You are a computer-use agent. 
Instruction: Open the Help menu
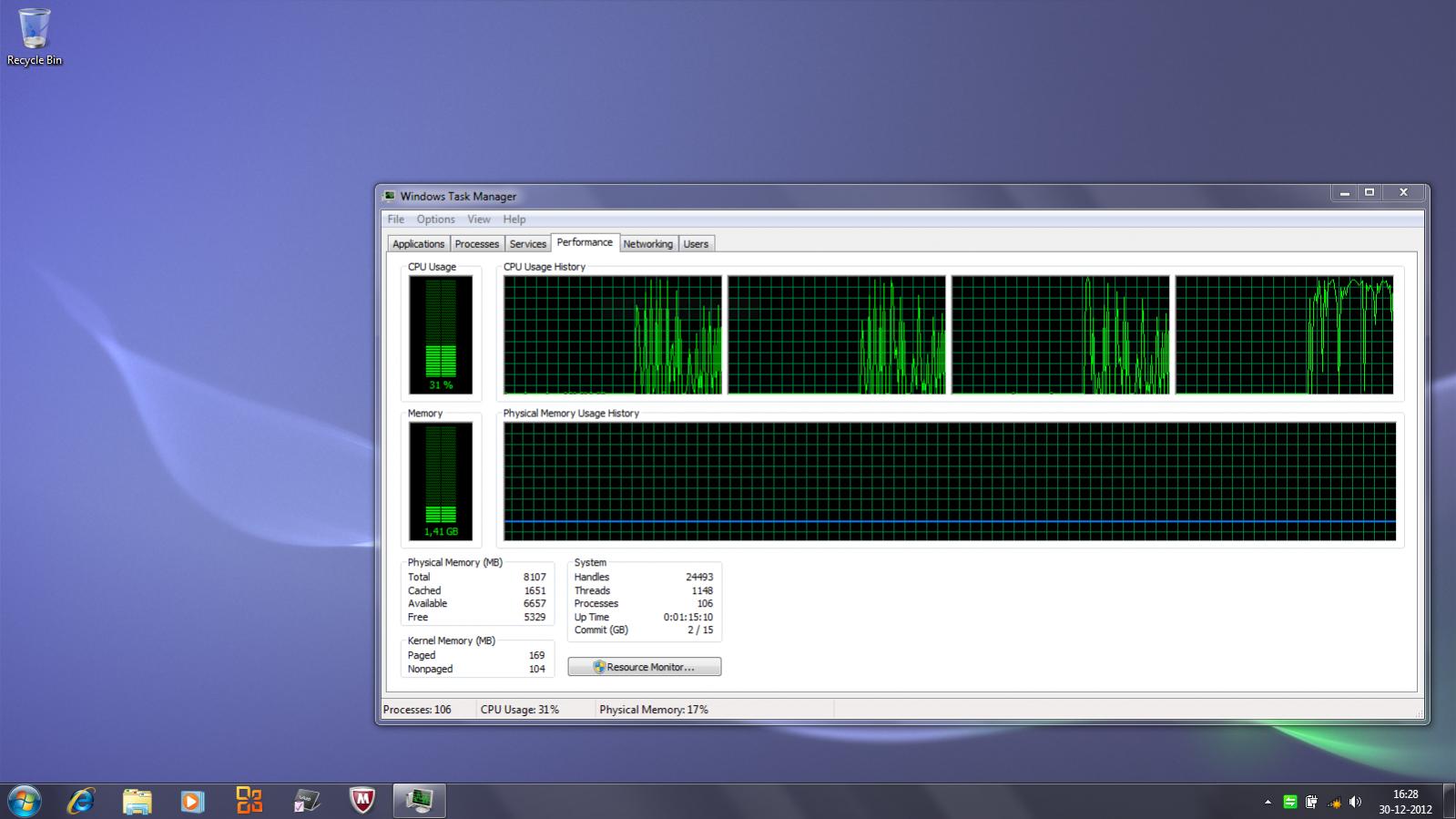pyautogui.click(x=514, y=220)
